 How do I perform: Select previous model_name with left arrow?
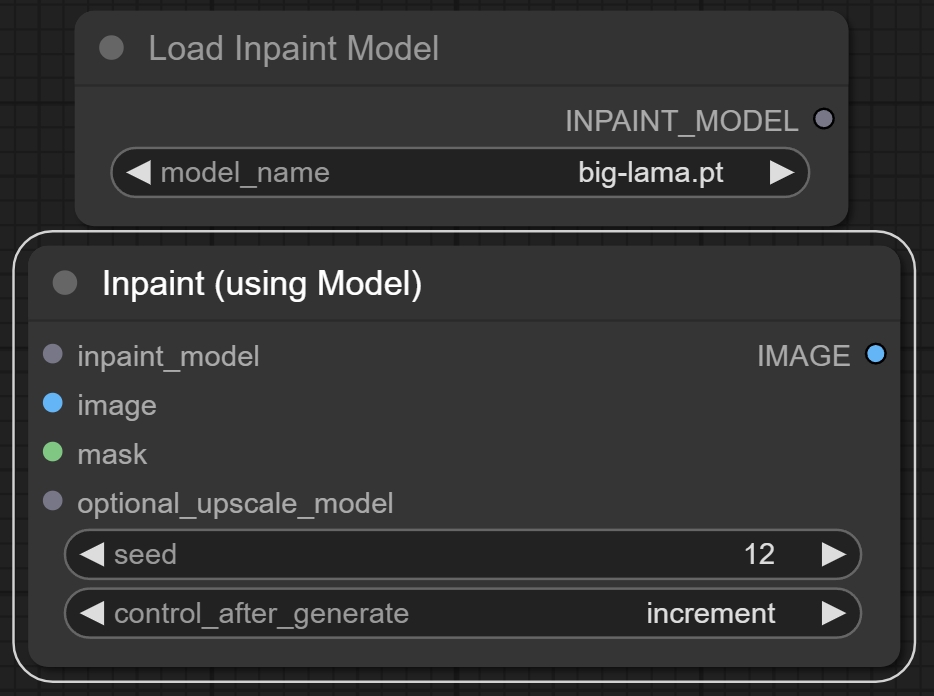coord(138,173)
